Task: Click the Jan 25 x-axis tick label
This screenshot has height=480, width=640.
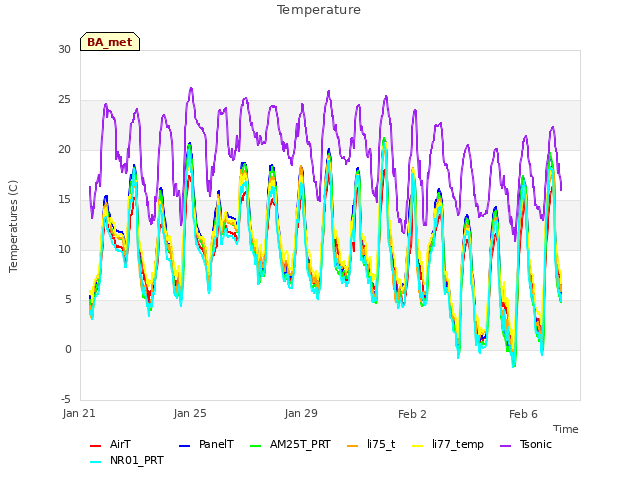Action: pos(190,413)
